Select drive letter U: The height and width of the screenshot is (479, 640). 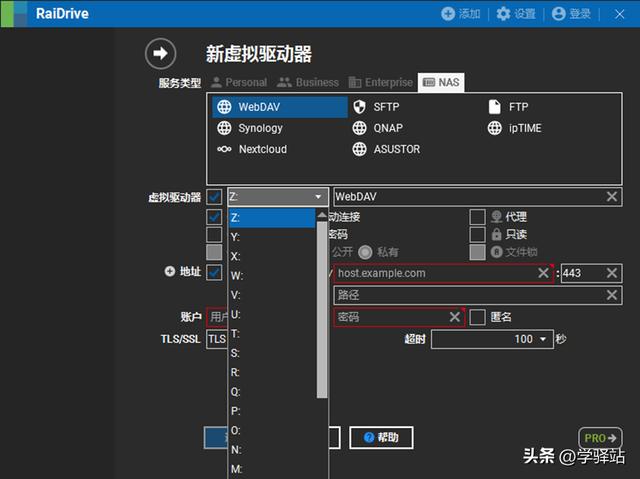click(271, 315)
